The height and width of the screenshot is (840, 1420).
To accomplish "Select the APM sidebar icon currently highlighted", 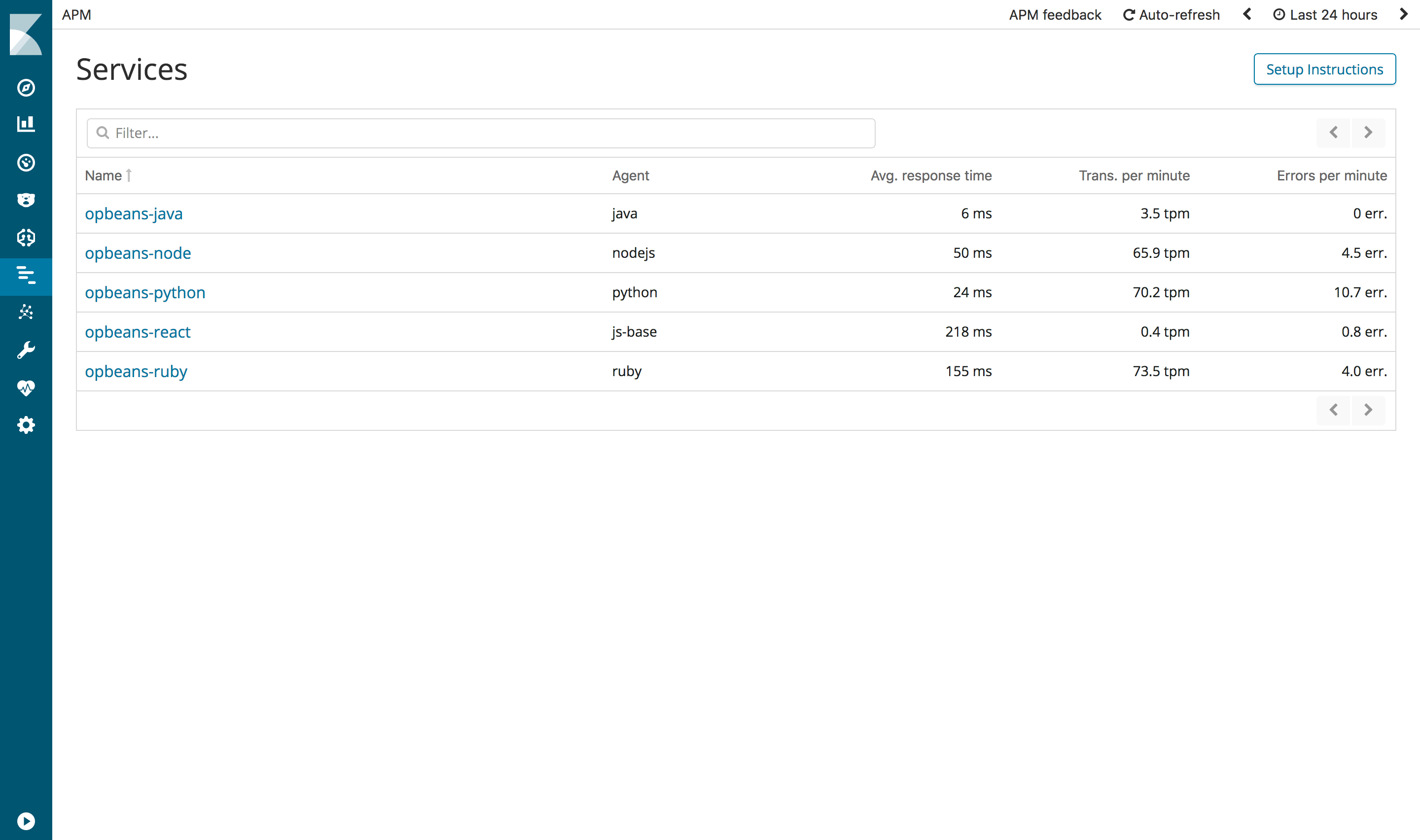I will coord(26,276).
